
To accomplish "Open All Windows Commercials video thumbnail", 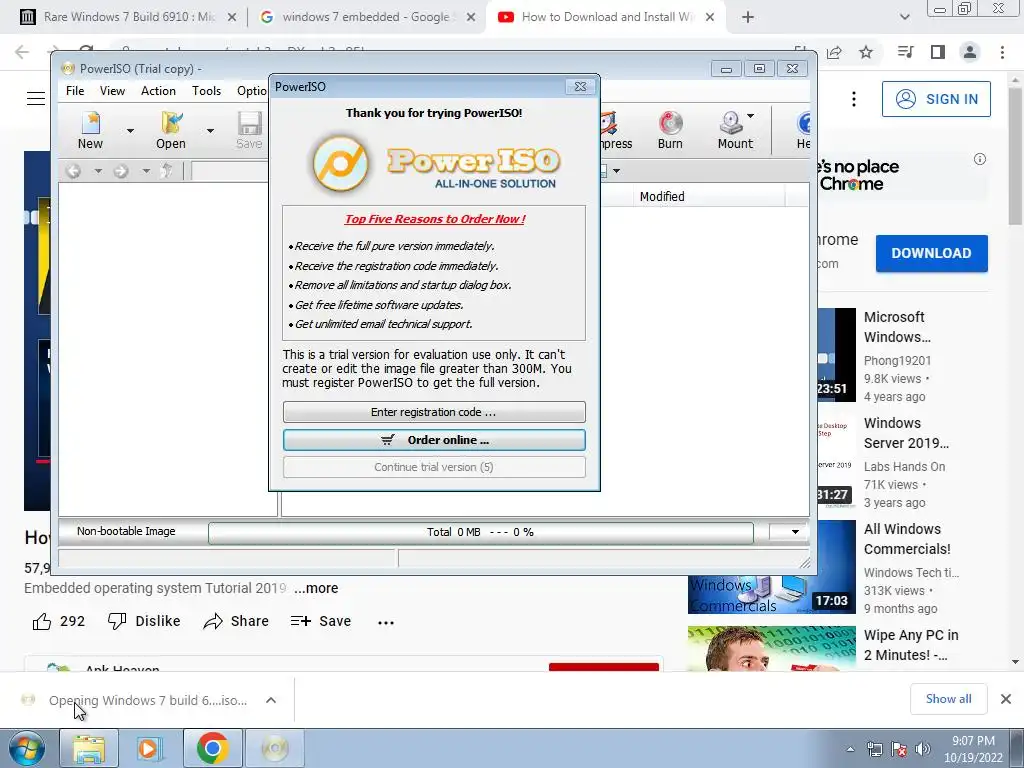I will point(771,567).
